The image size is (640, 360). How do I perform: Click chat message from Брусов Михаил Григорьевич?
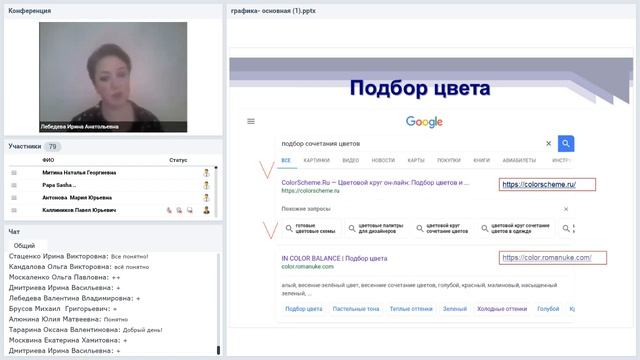coord(63,309)
